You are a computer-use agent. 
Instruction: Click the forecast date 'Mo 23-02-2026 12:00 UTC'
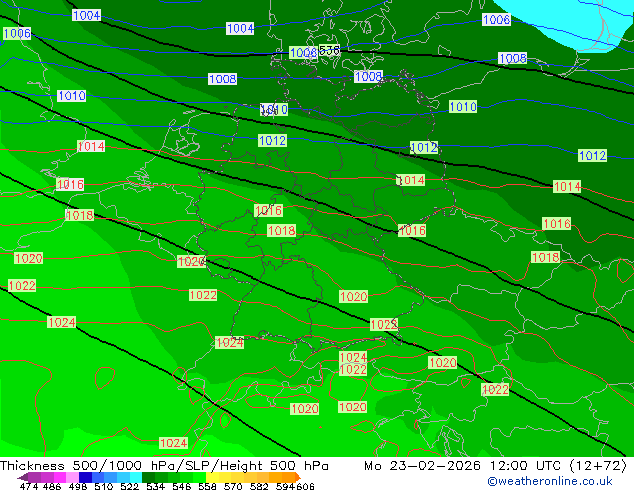tap(463, 466)
